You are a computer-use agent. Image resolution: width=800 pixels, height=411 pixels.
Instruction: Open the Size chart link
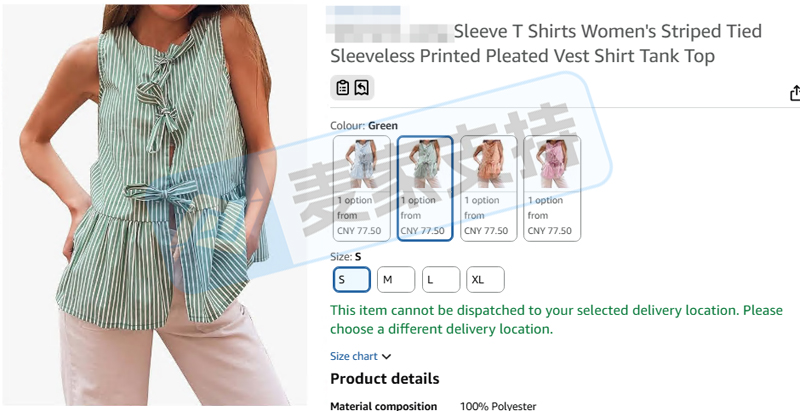point(354,356)
